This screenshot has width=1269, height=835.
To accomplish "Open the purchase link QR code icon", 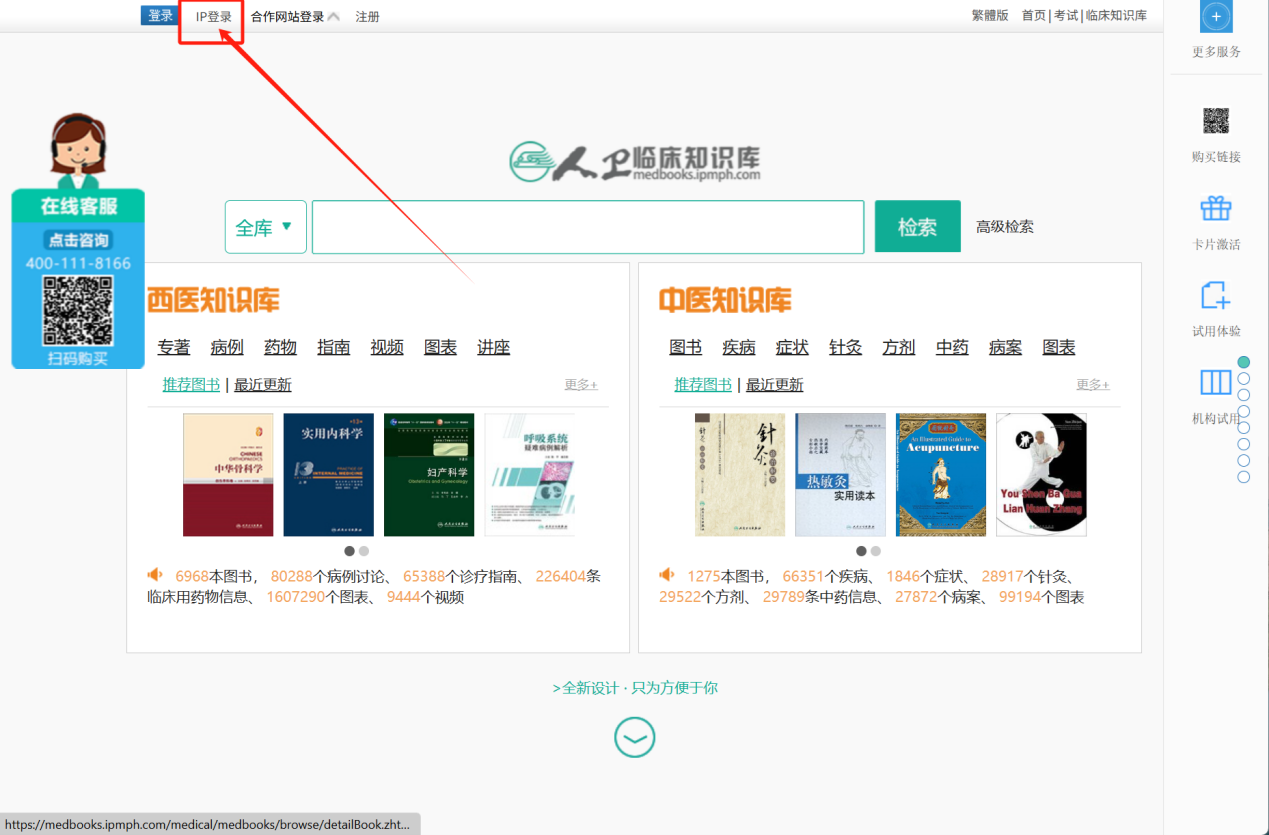I will 1216,121.
